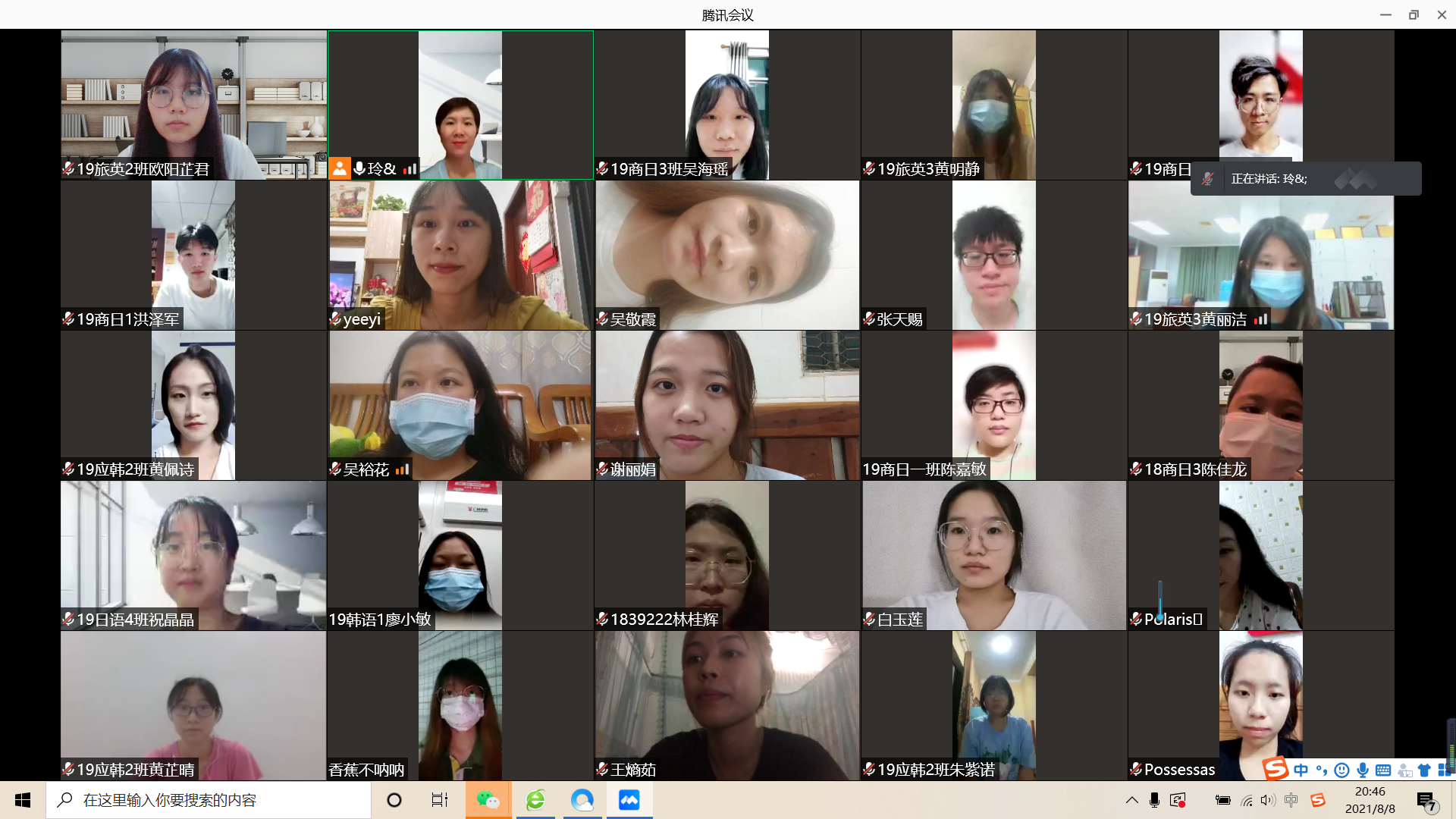Toggle Sogou Chinese/English mode 中

point(1301,770)
